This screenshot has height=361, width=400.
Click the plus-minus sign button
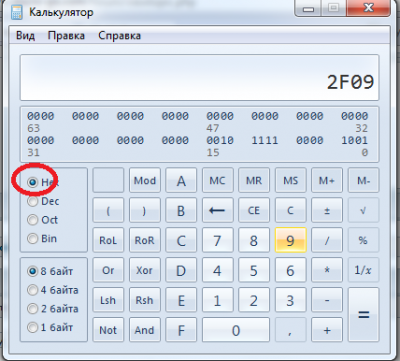pos(327,211)
